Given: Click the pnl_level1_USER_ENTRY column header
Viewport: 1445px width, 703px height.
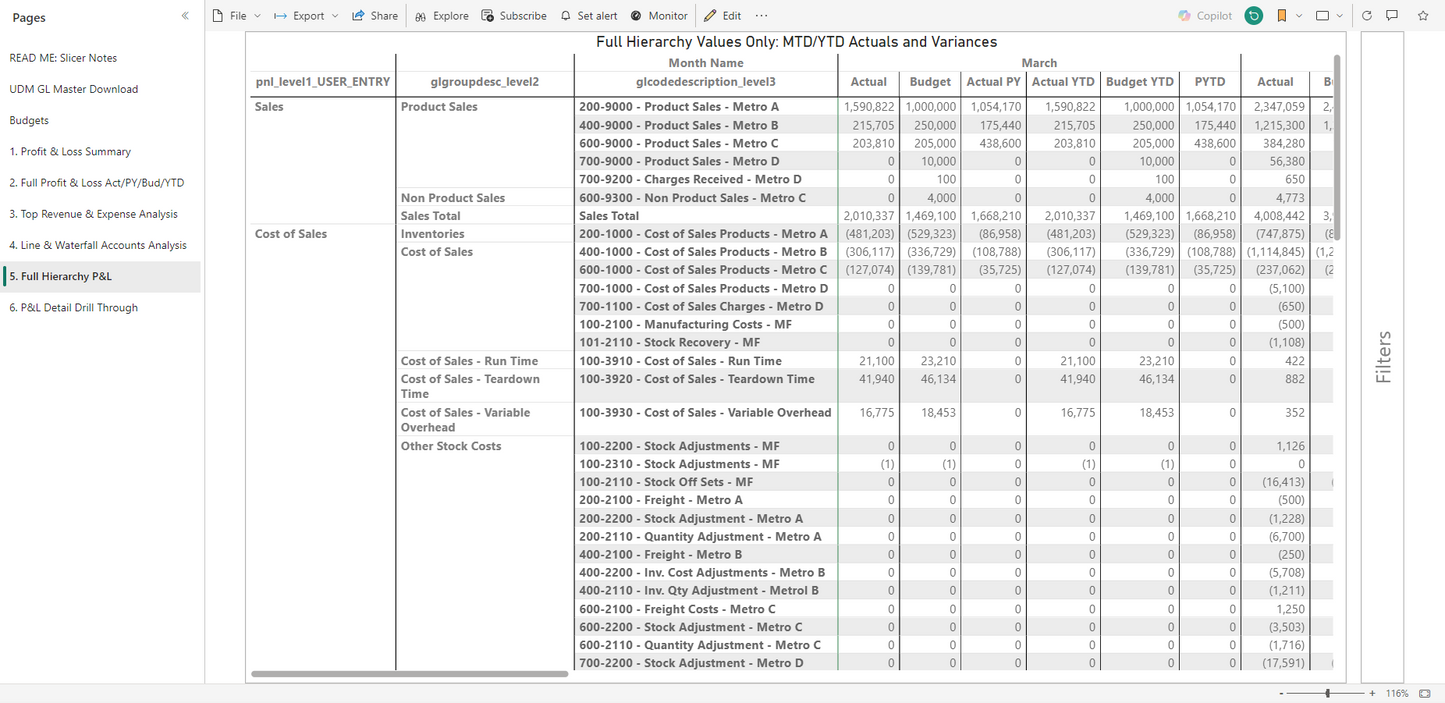Looking at the screenshot, I should 322,82.
